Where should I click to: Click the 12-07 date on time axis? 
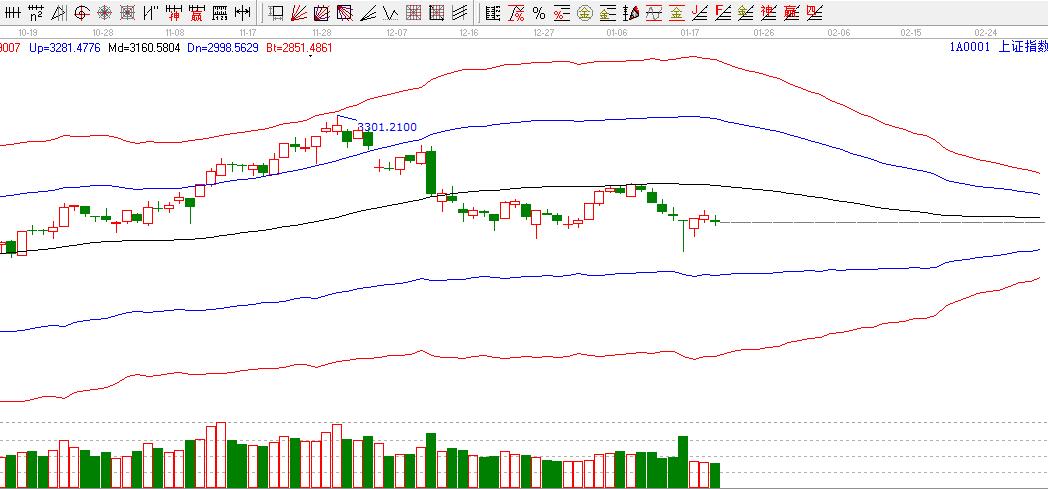pyautogui.click(x=396, y=32)
